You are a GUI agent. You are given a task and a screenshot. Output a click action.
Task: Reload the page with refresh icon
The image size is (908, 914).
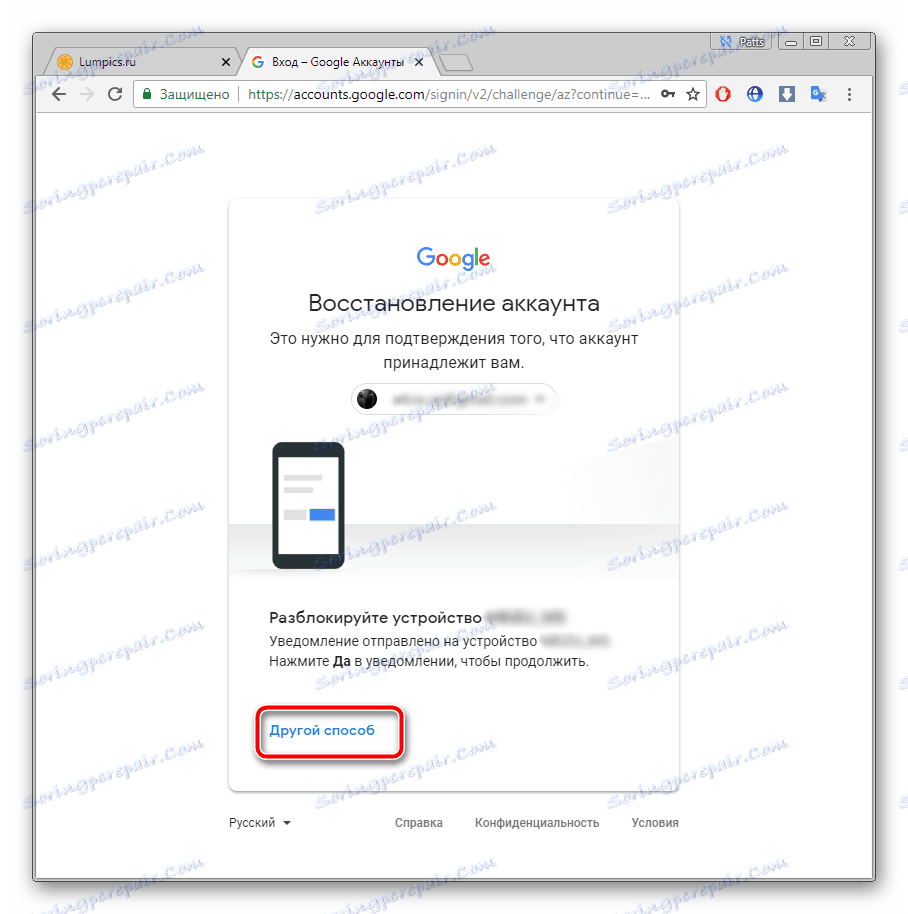(x=115, y=94)
